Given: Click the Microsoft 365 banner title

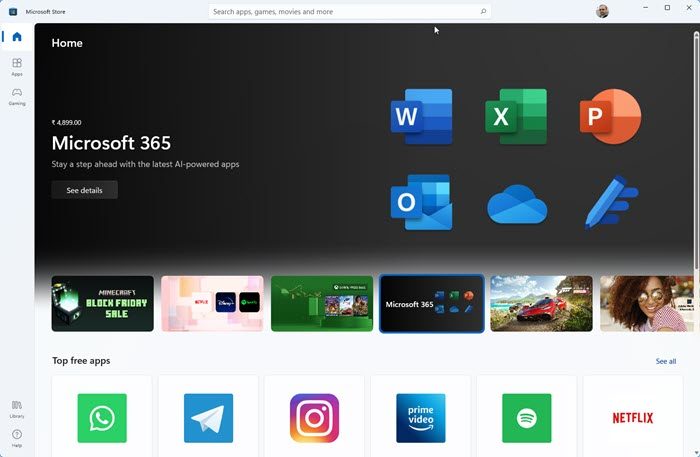Looking at the screenshot, I should click(x=111, y=143).
